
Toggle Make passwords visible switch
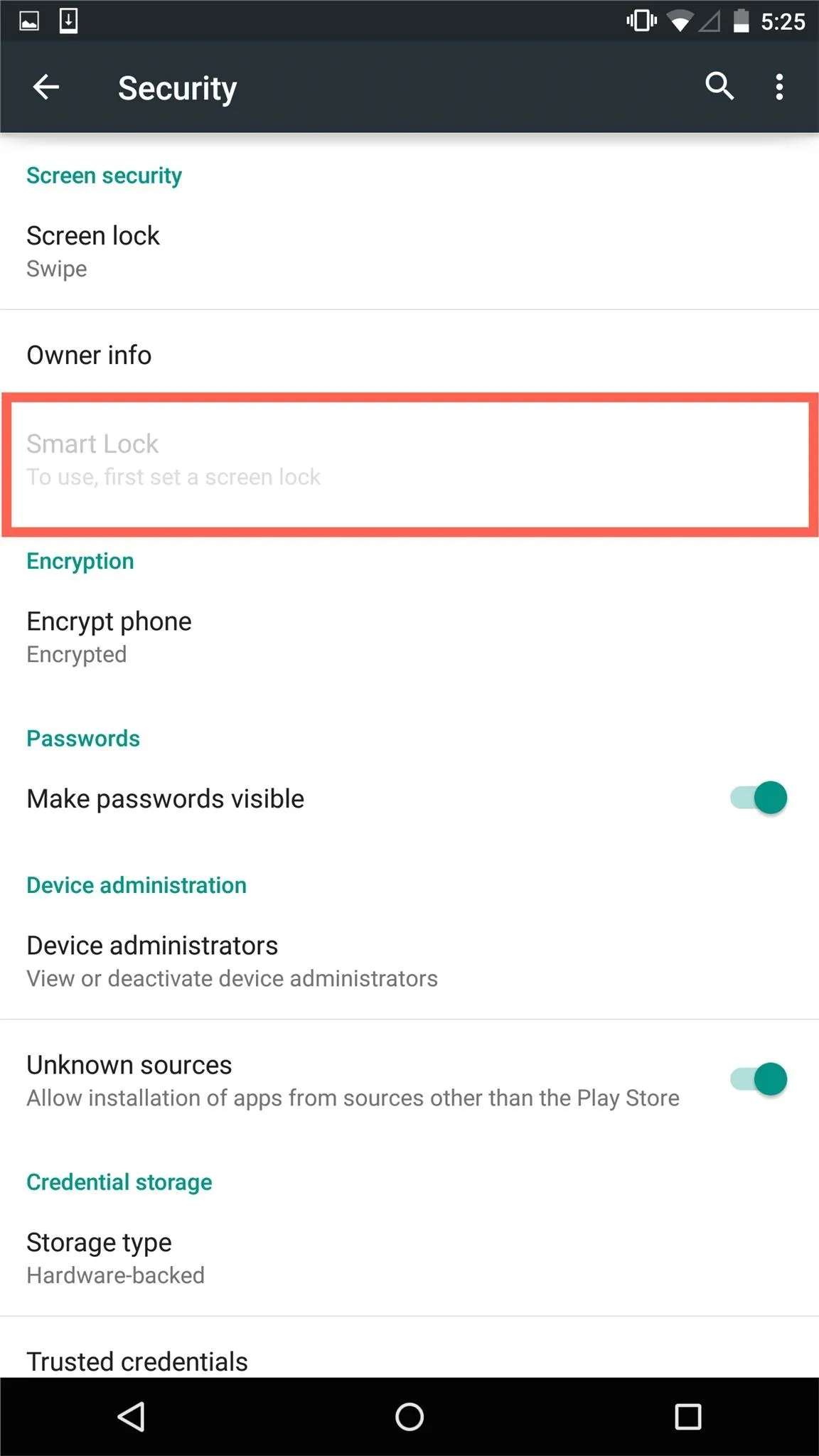[x=759, y=798]
